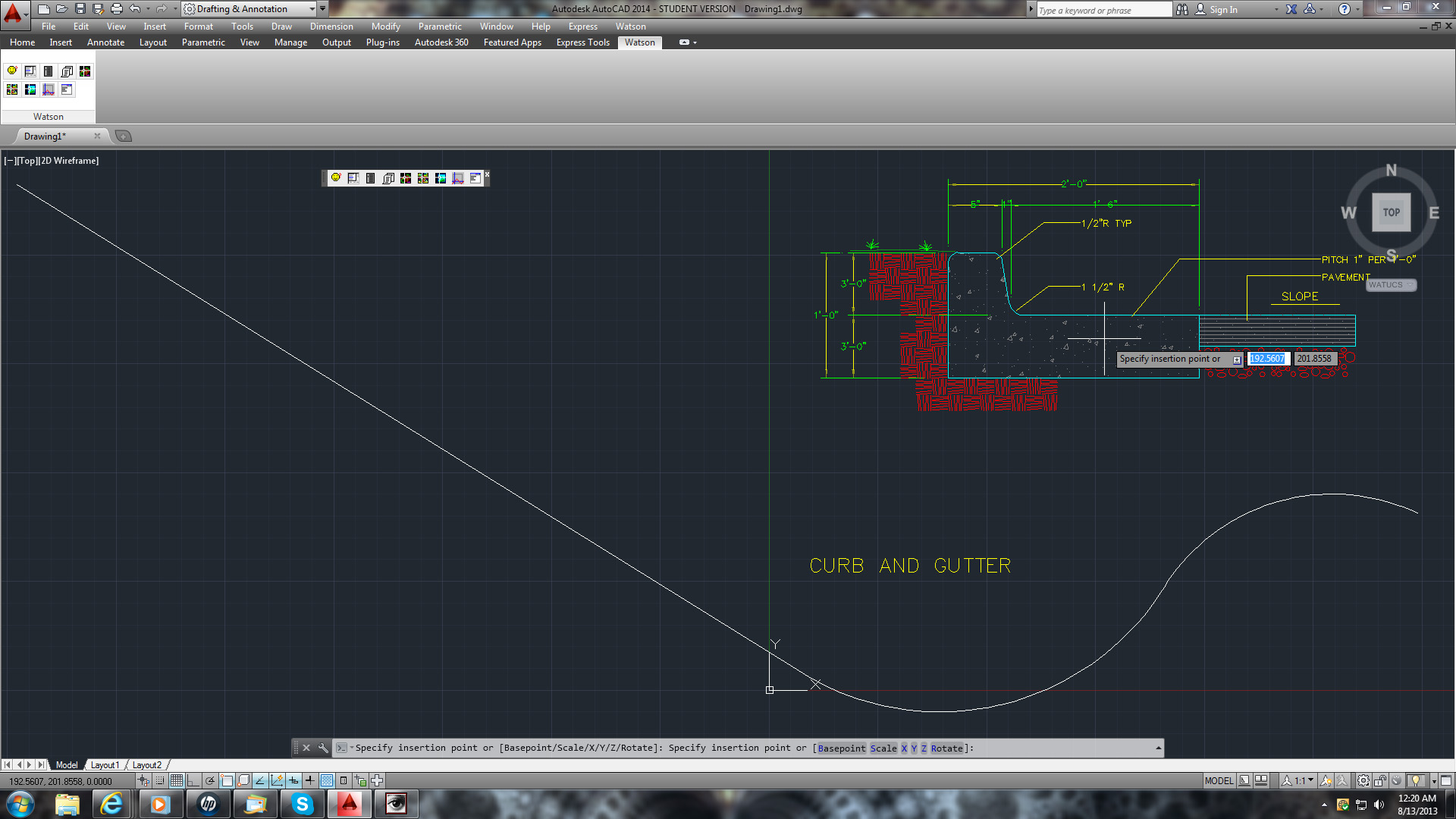The image size is (1456, 819).
Task: Click the TOP face of the ViewCube
Action: click(x=1391, y=212)
